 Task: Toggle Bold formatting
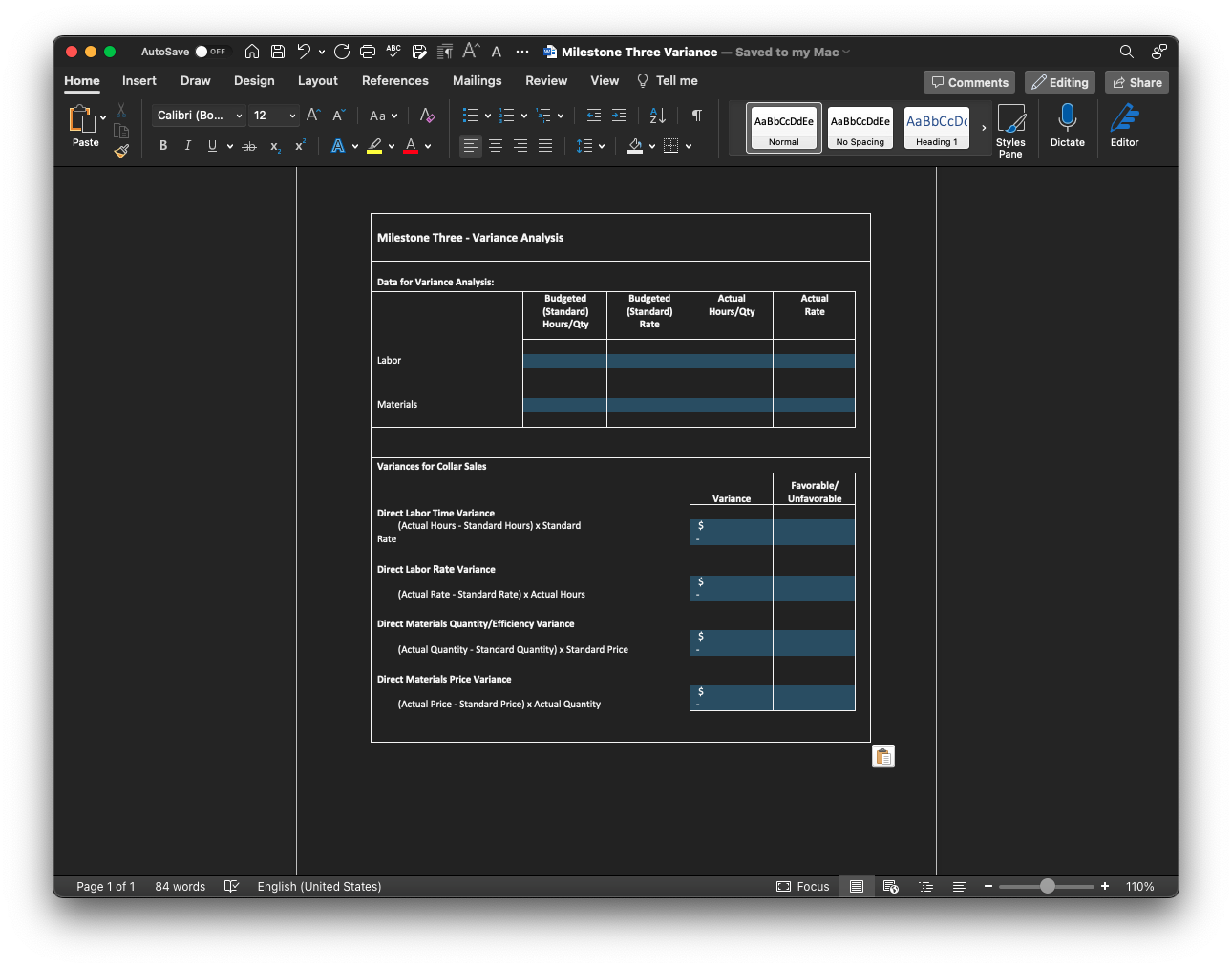pyautogui.click(x=163, y=146)
